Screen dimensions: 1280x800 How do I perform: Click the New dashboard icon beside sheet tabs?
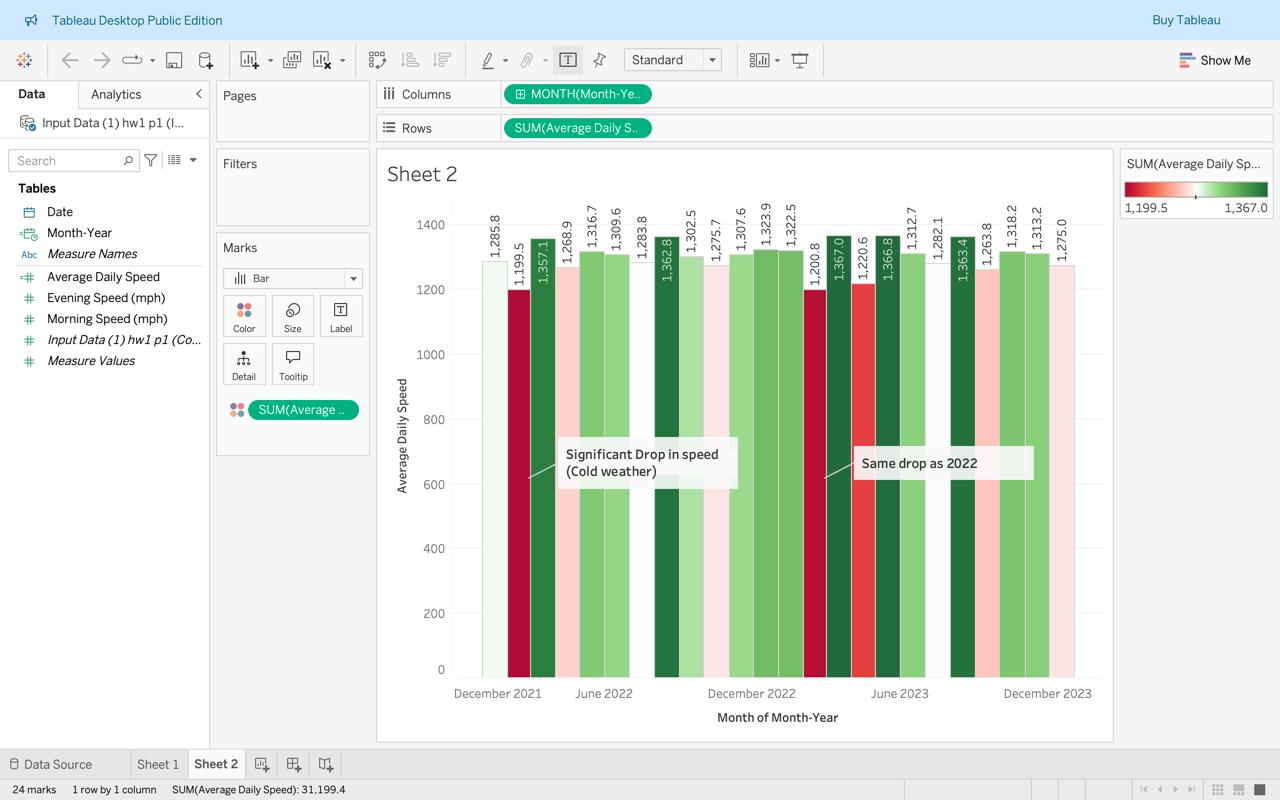point(294,764)
